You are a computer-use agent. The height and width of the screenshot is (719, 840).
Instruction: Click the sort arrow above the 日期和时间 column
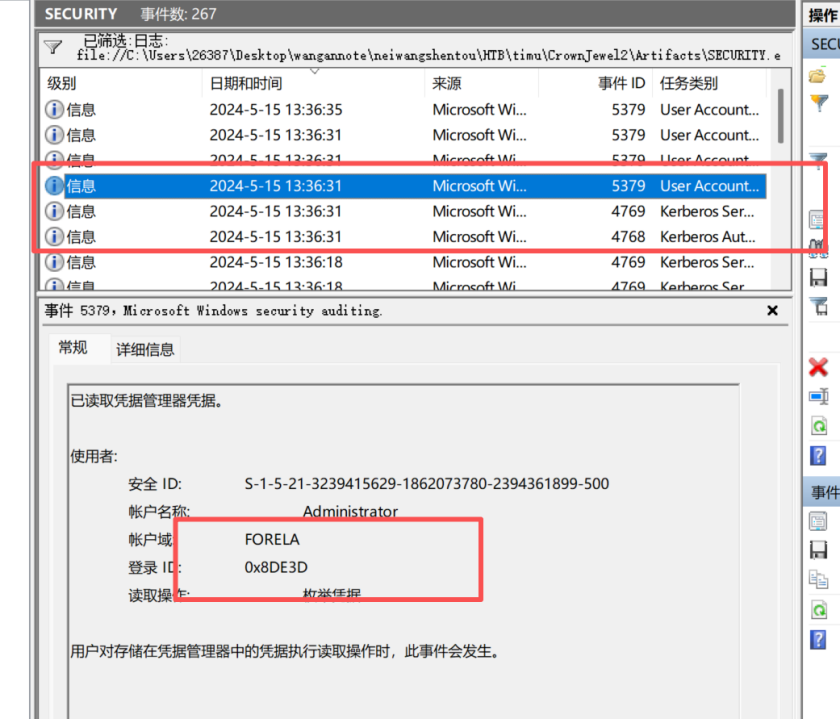tap(314, 71)
